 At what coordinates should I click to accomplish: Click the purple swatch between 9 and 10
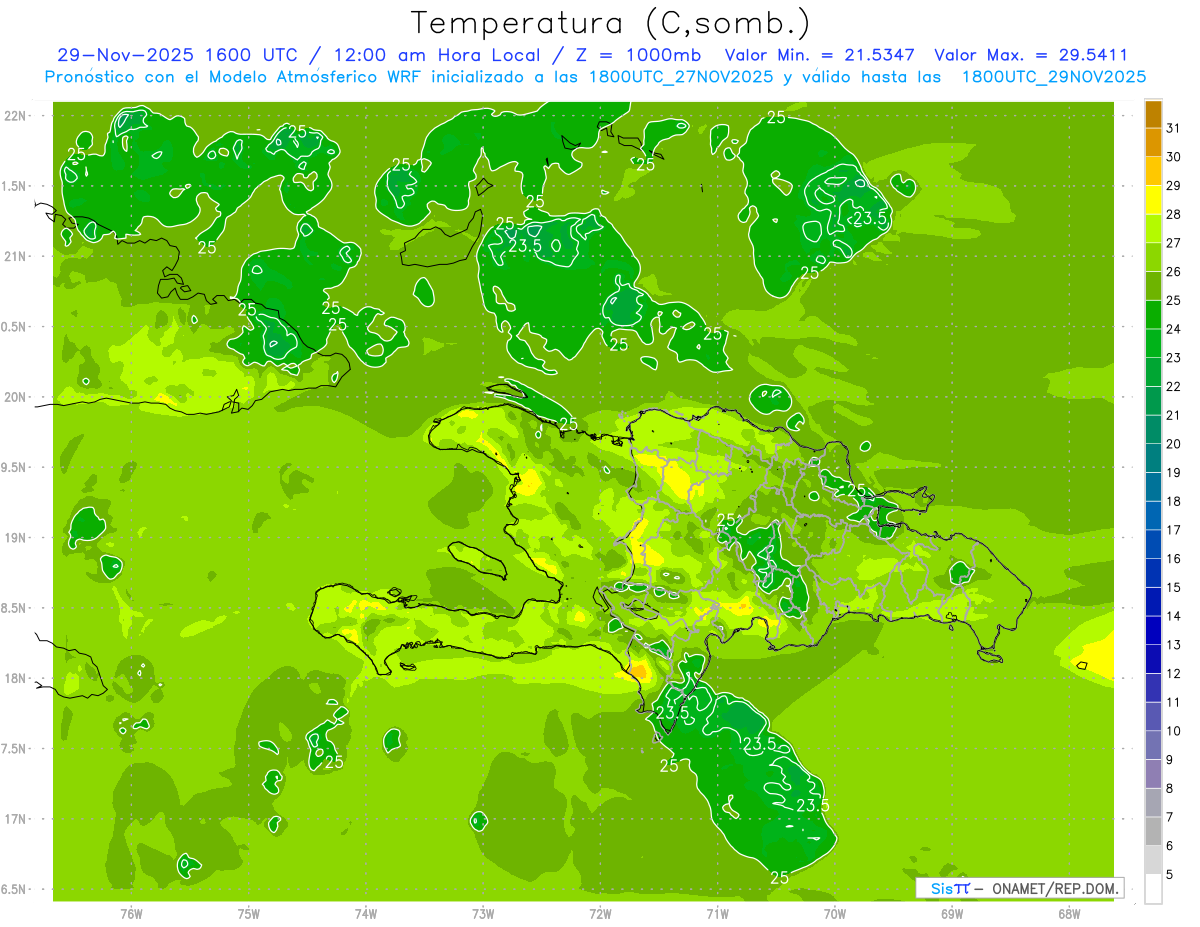[1153, 746]
